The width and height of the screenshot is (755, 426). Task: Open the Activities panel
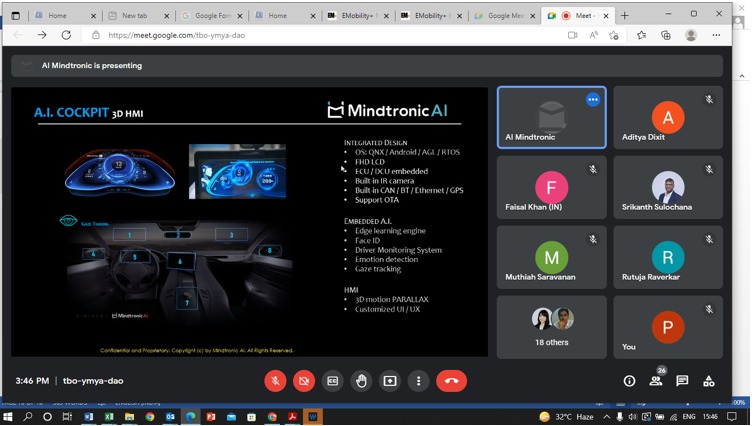pos(709,381)
